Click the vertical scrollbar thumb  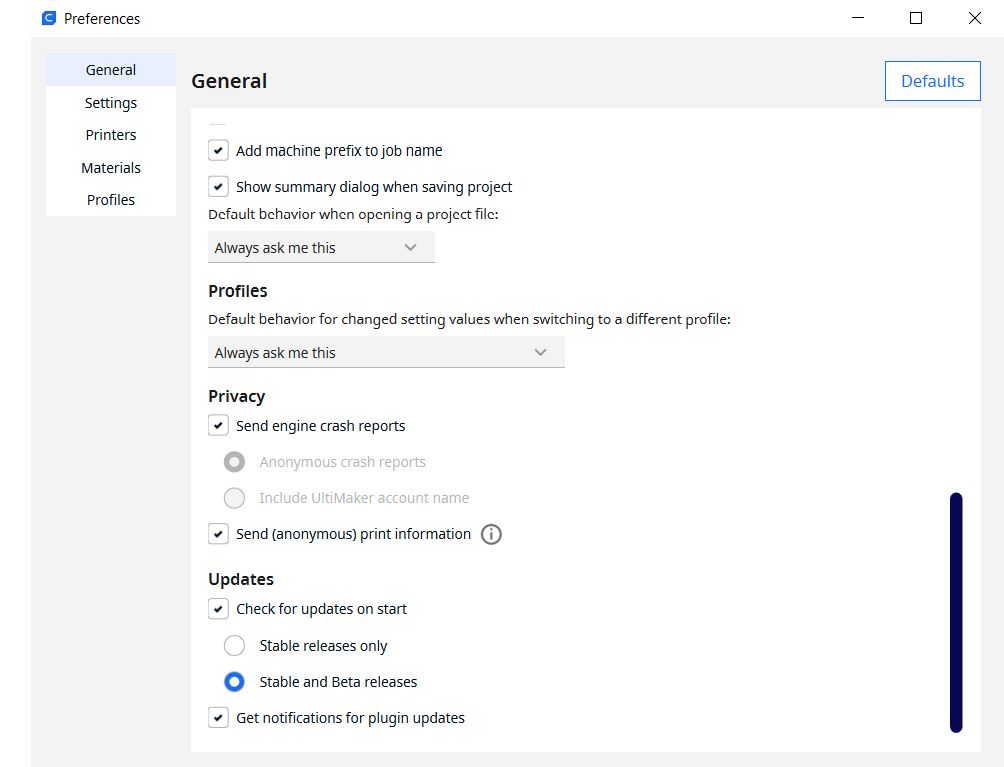[956, 612]
